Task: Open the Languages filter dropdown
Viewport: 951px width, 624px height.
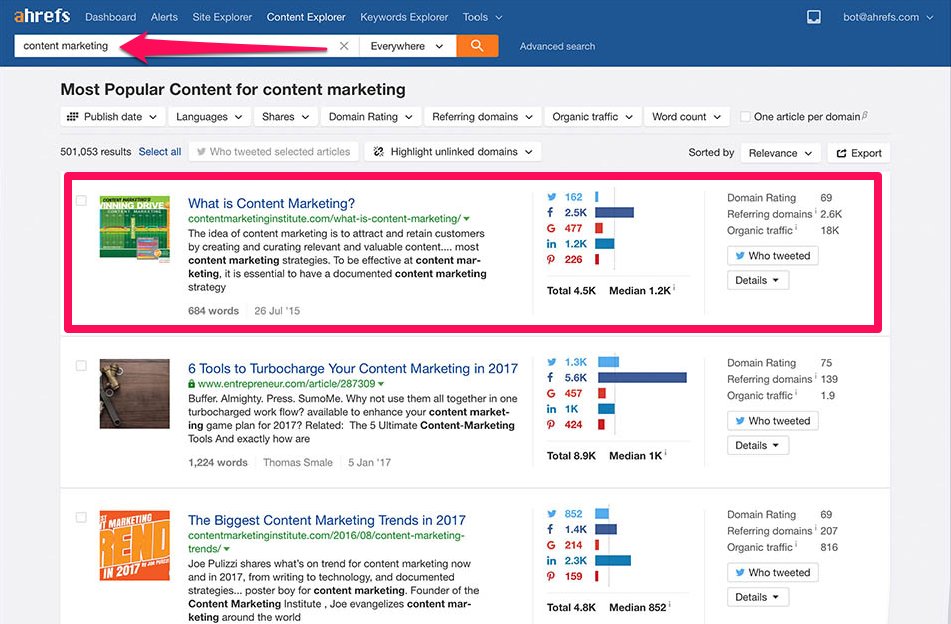Action: click(x=209, y=116)
